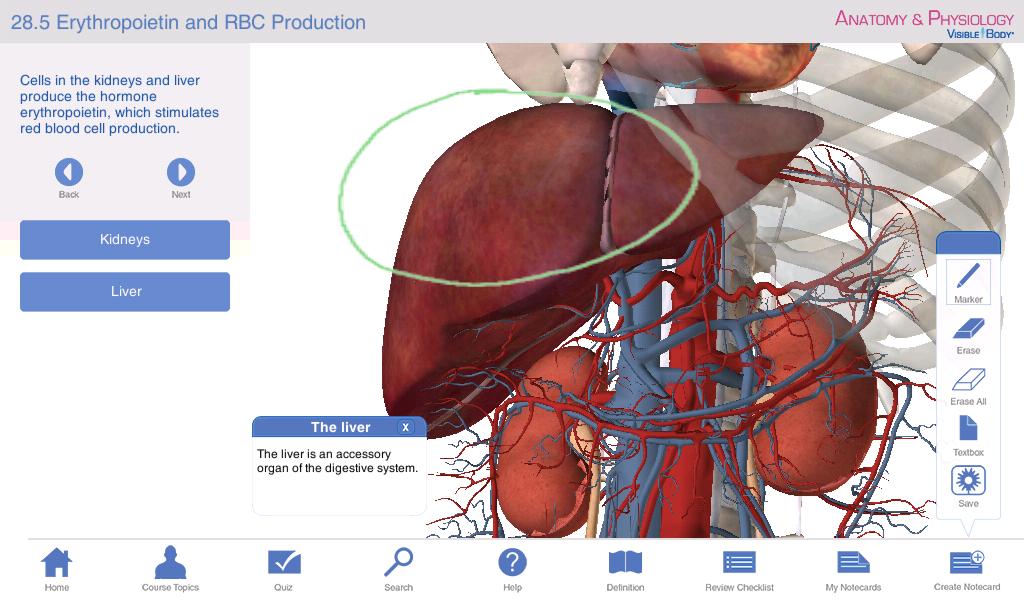This screenshot has height=600, width=1024.
Task: Select the Marker annotation tool
Action: point(968,282)
